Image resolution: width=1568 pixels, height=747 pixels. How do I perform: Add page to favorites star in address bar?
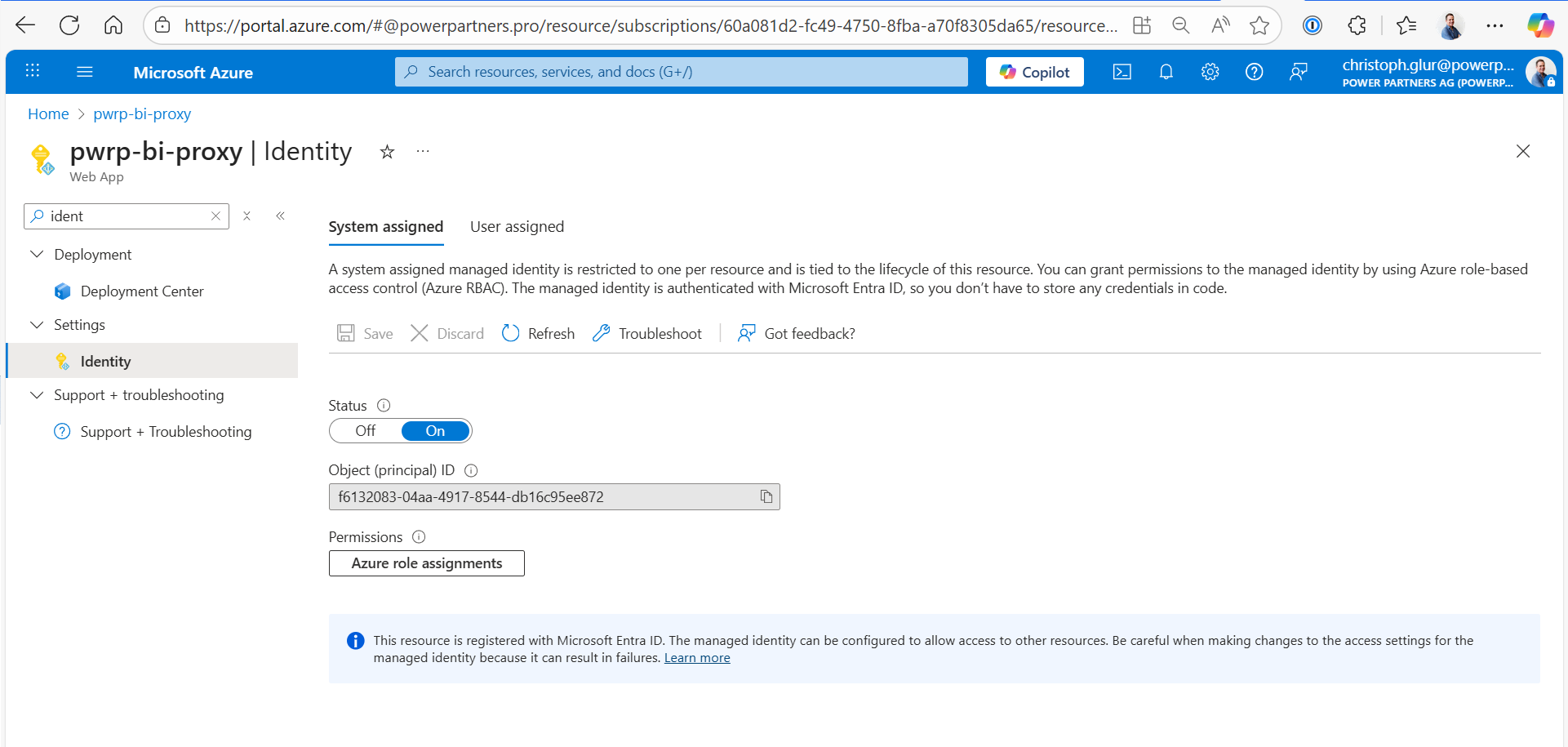pos(1259,25)
